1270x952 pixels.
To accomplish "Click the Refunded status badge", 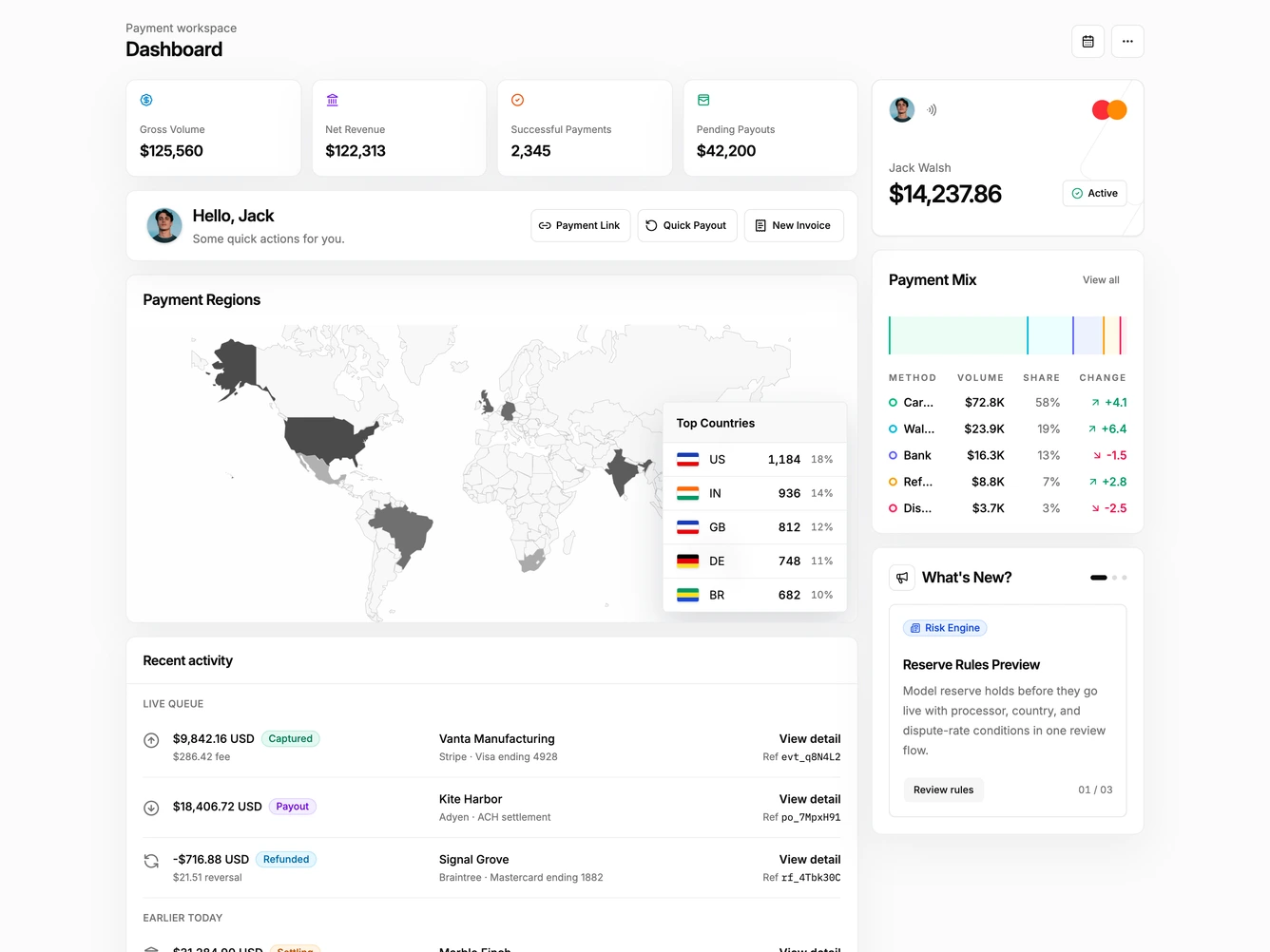I will [286, 860].
